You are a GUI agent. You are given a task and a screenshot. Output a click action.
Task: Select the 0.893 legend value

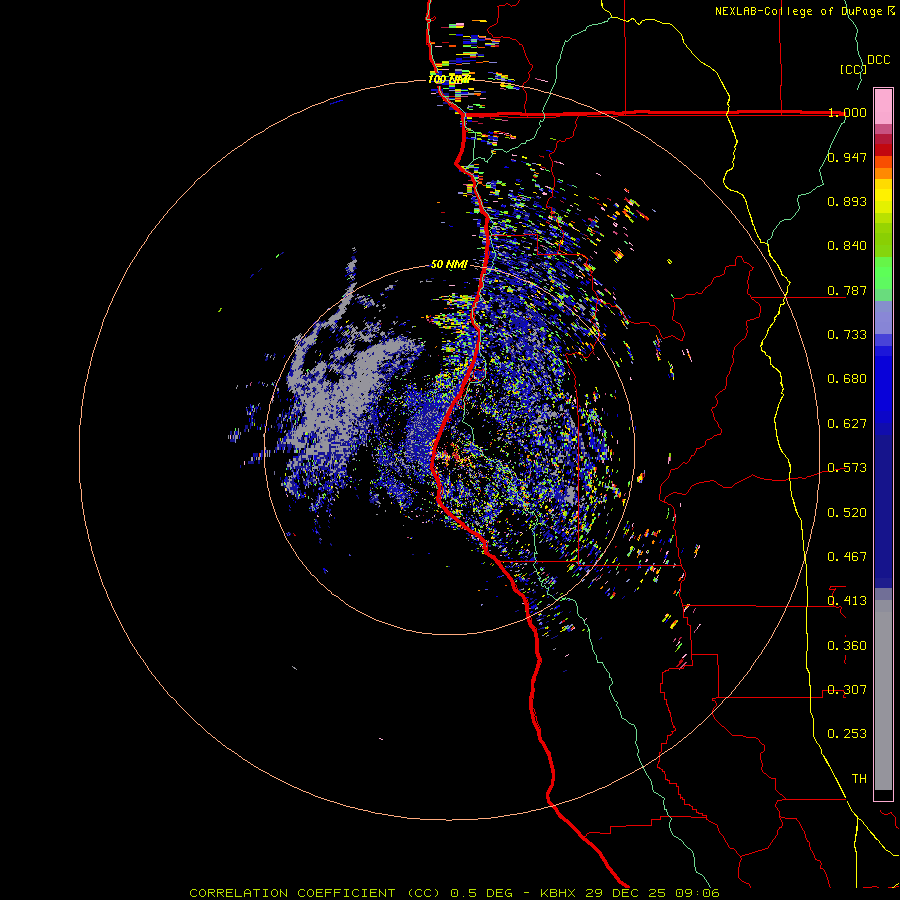tap(847, 201)
